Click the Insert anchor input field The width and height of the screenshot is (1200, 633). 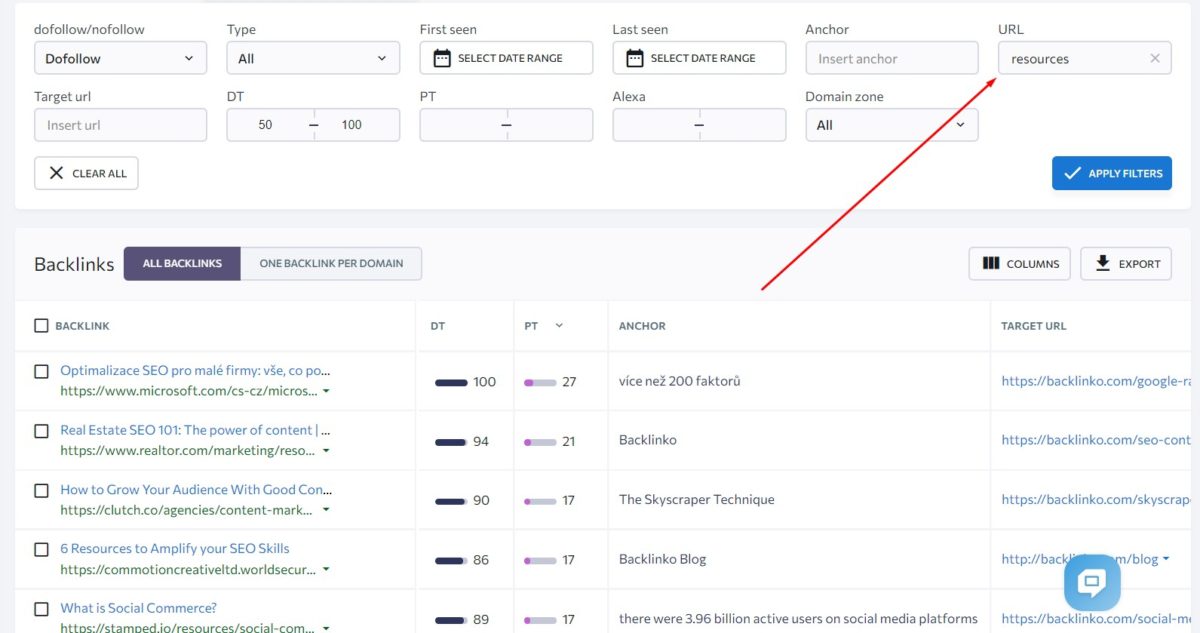[x=891, y=57]
